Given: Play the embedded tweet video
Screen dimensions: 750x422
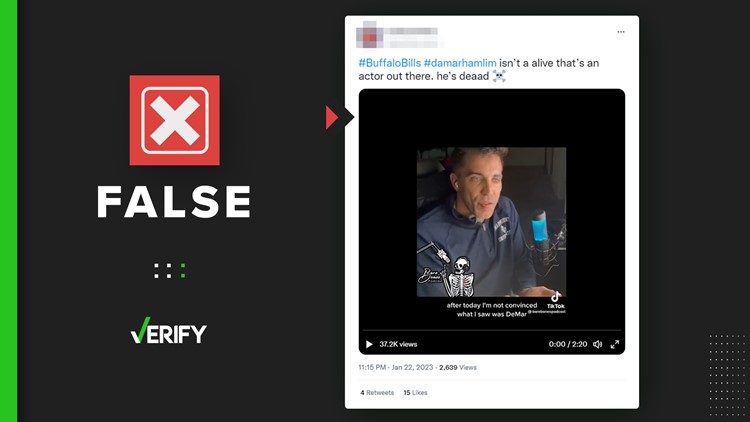Looking at the screenshot, I should [369, 344].
